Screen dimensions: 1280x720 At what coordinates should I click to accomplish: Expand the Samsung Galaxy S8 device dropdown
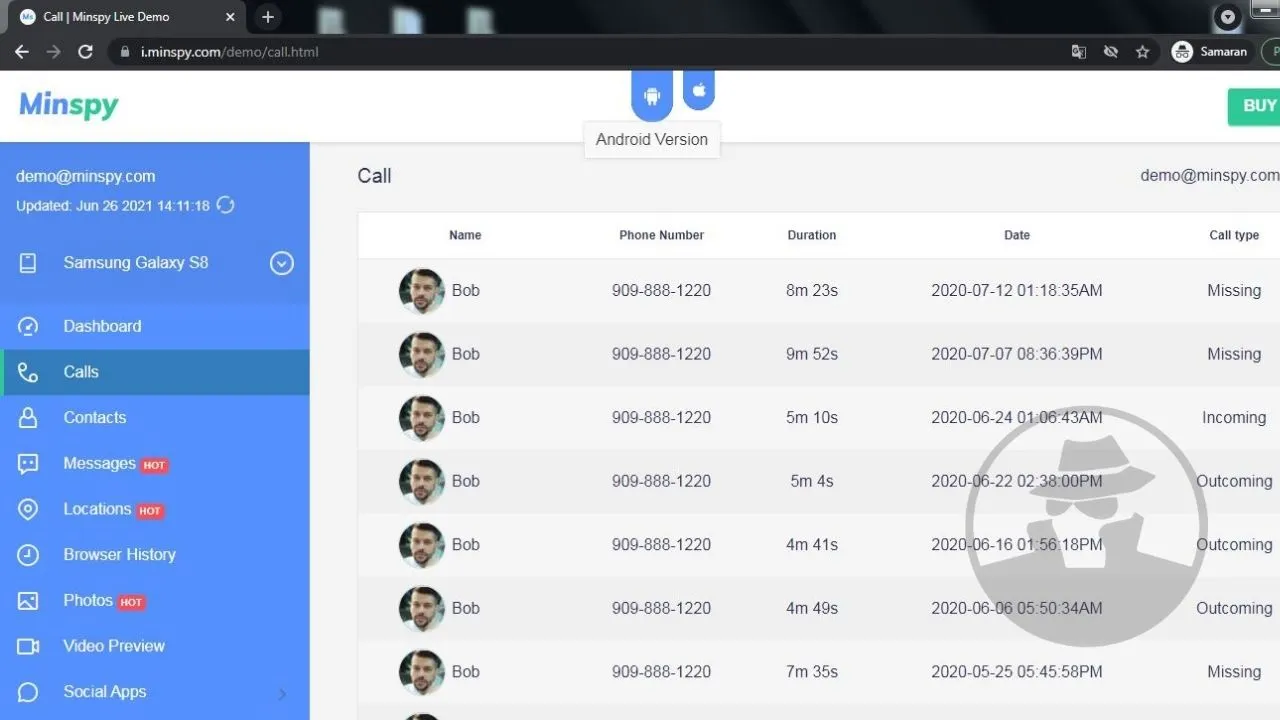pos(282,263)
